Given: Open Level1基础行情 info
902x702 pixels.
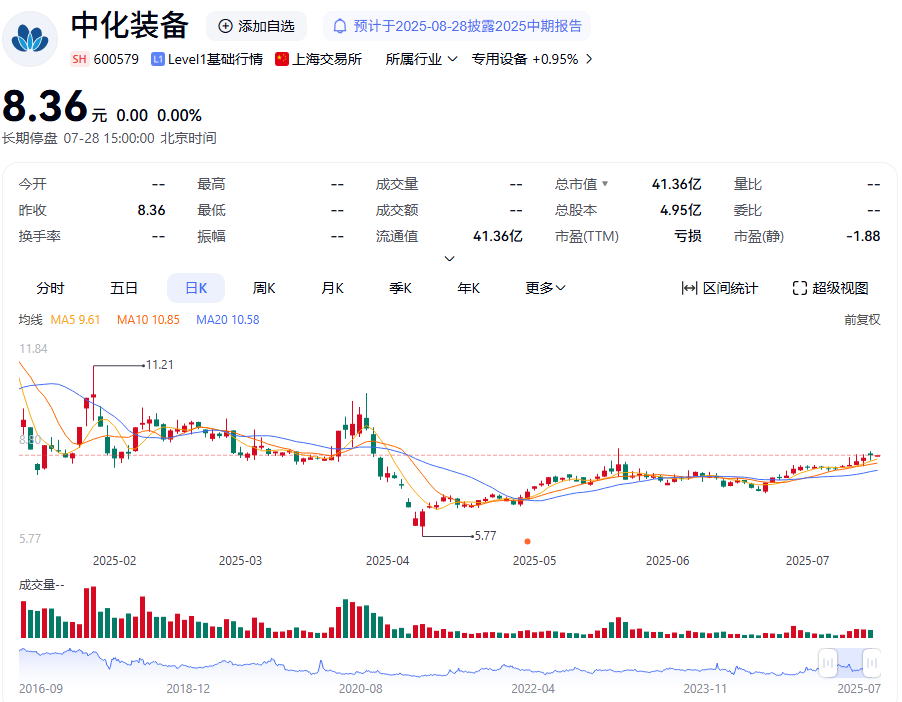Looking at the screenshot, I should coord(207,59).
